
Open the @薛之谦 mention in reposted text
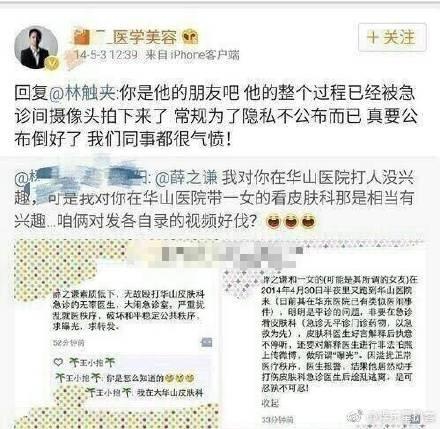(185, 178)
